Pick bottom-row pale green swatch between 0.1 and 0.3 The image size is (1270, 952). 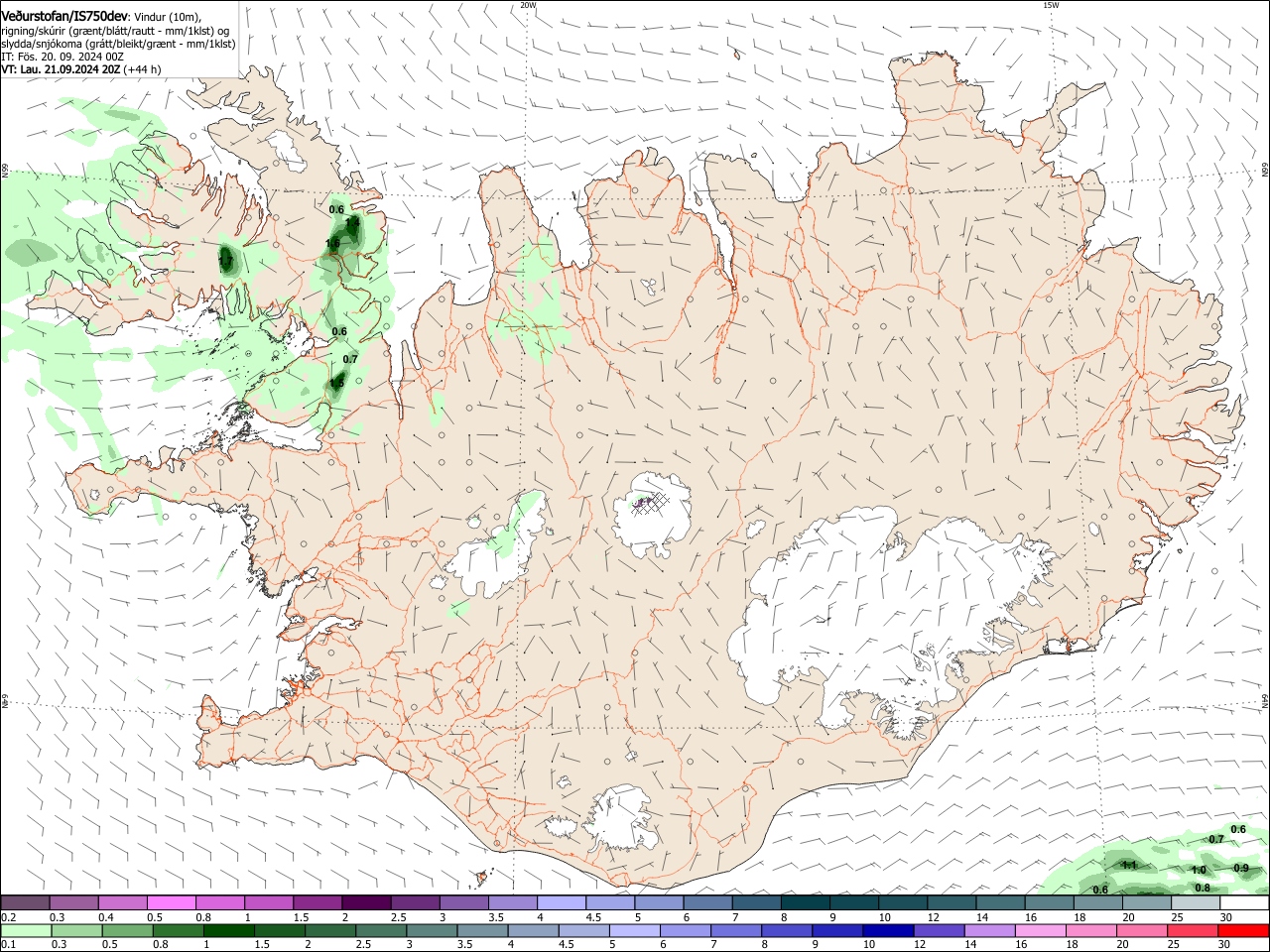pyautogui.click(x=27, y=931)
